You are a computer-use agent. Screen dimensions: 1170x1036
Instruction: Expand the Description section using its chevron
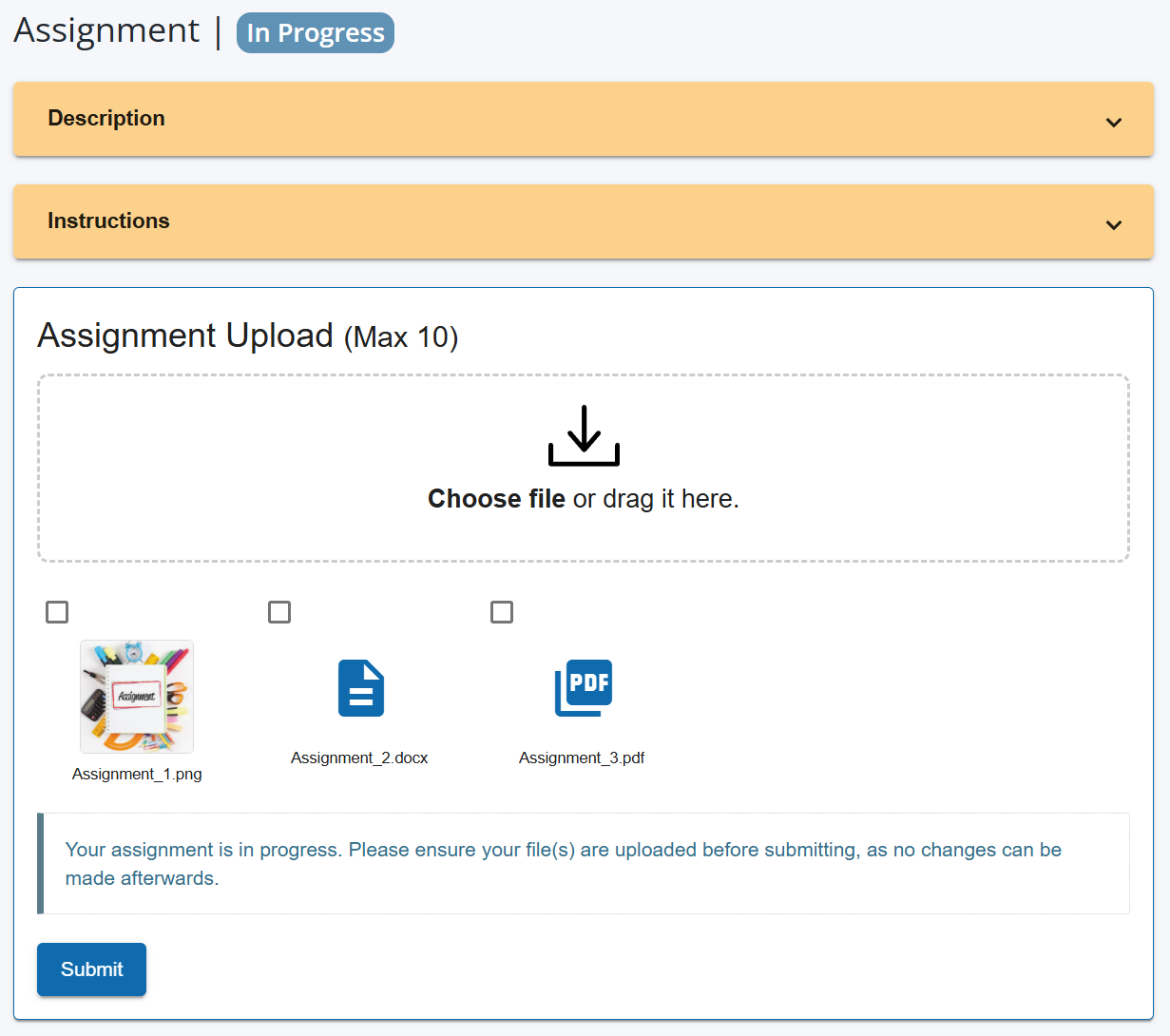point(1114,123)
